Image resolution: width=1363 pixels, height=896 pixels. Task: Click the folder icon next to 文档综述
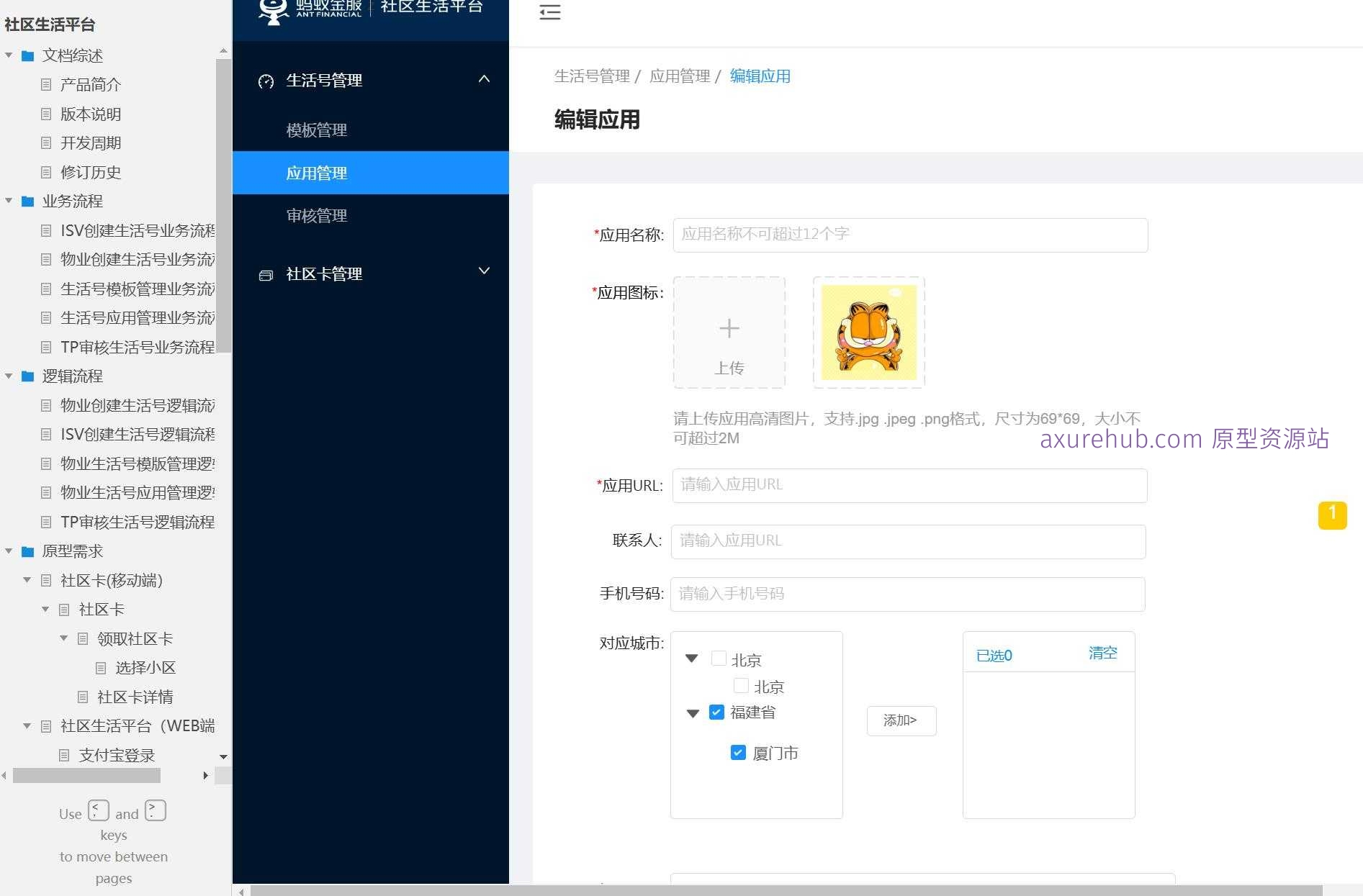tap(27, 55)
